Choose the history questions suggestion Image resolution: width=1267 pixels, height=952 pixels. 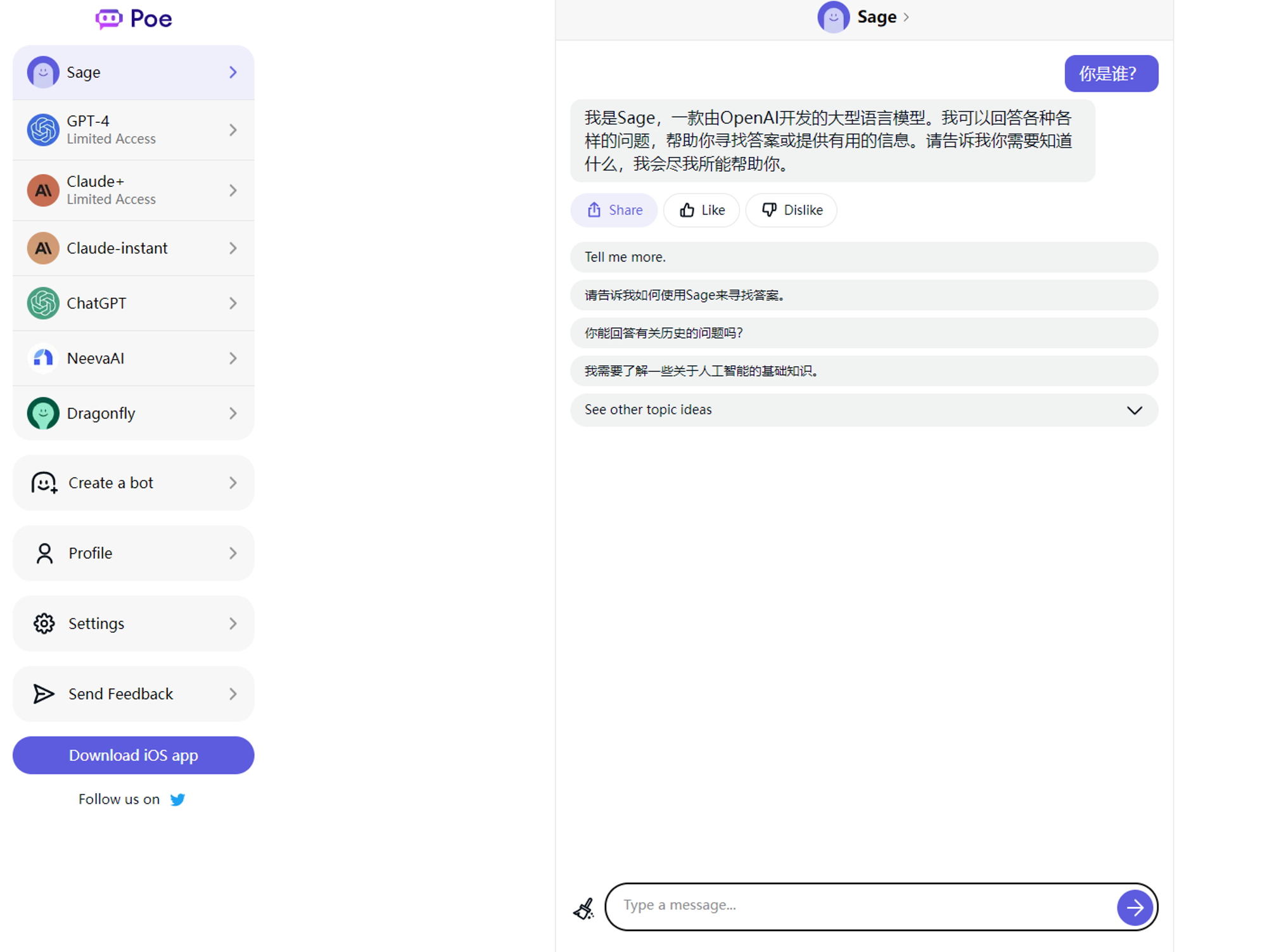864,333
